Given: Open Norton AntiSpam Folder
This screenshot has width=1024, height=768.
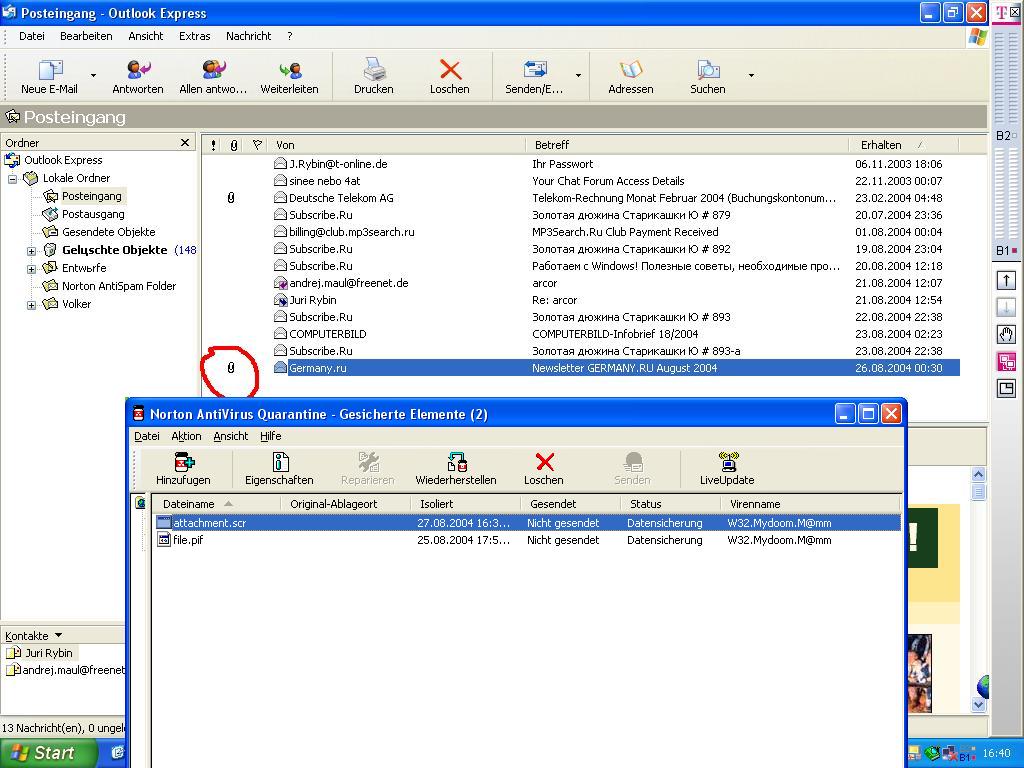Looking at the screenshot, I should point(119,285).
